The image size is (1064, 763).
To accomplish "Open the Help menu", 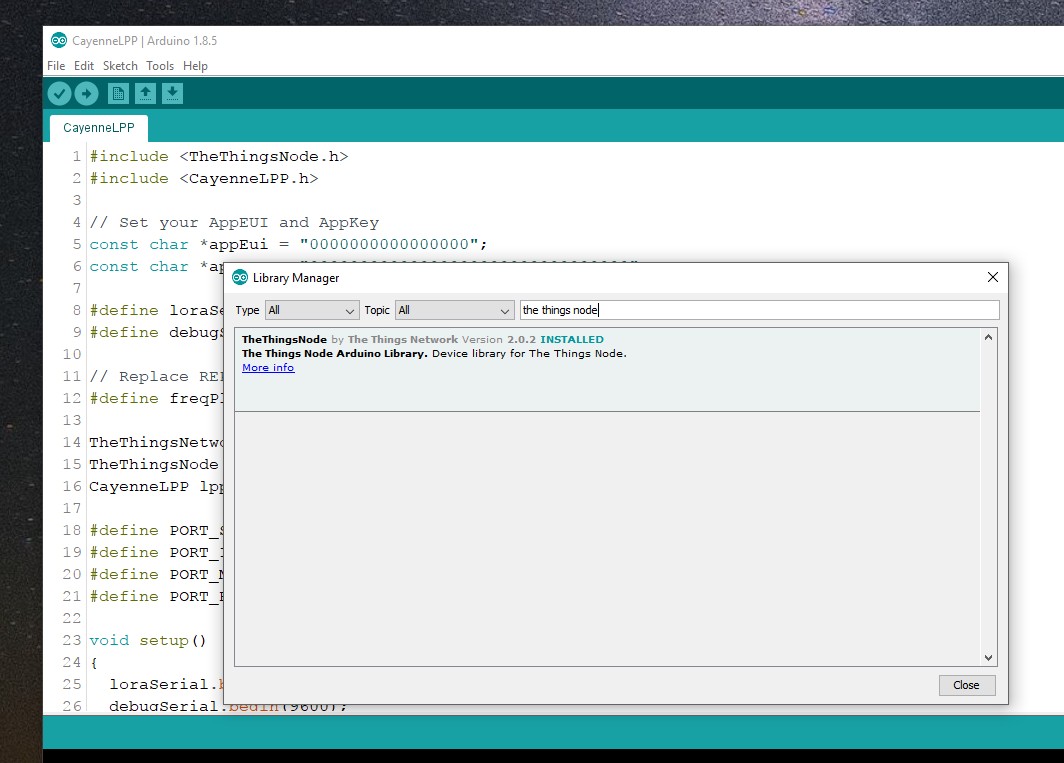I will (195, 66).
